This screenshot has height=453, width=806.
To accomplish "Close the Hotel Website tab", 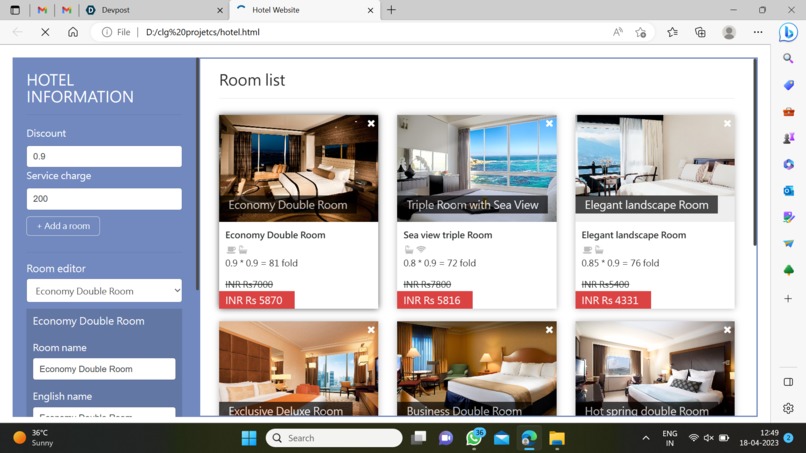I will 370,10.
